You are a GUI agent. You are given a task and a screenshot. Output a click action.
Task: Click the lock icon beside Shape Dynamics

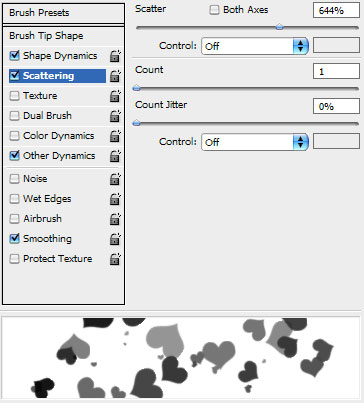115,56
